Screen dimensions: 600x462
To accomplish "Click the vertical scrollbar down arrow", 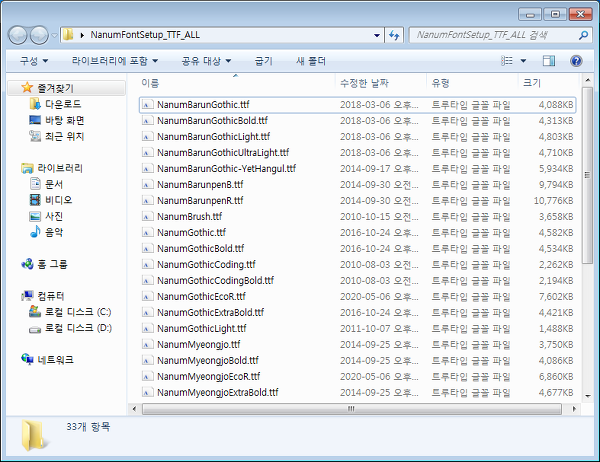I will (x=587, y=396).
